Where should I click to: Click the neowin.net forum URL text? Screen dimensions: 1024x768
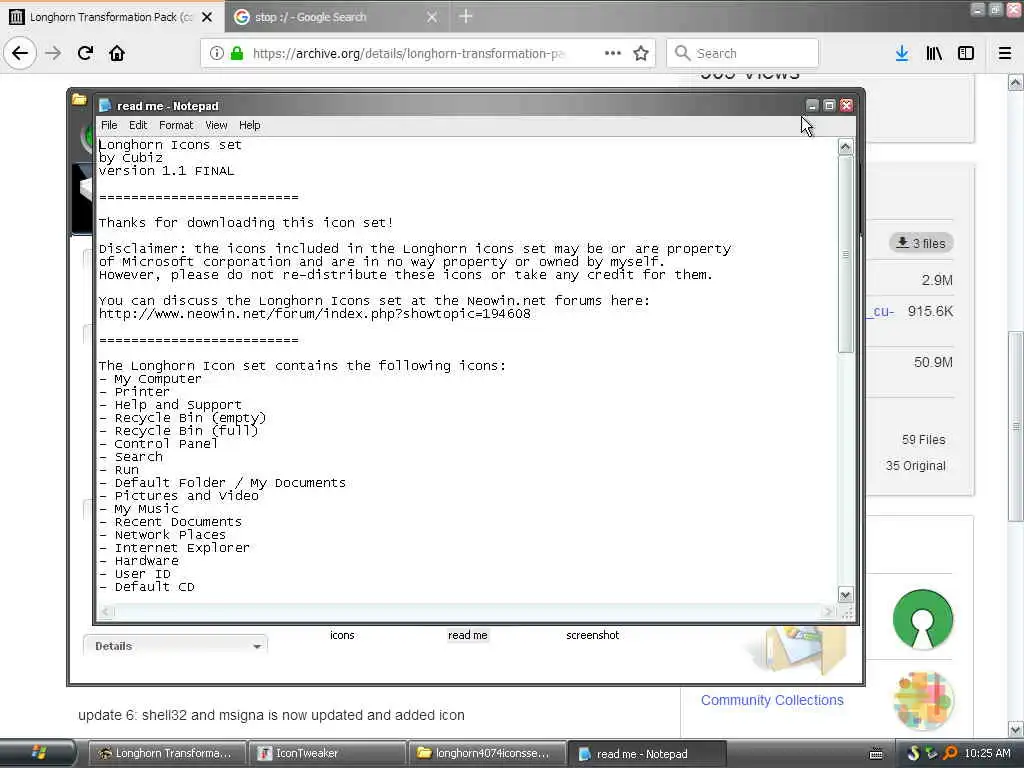click(315, 313)
